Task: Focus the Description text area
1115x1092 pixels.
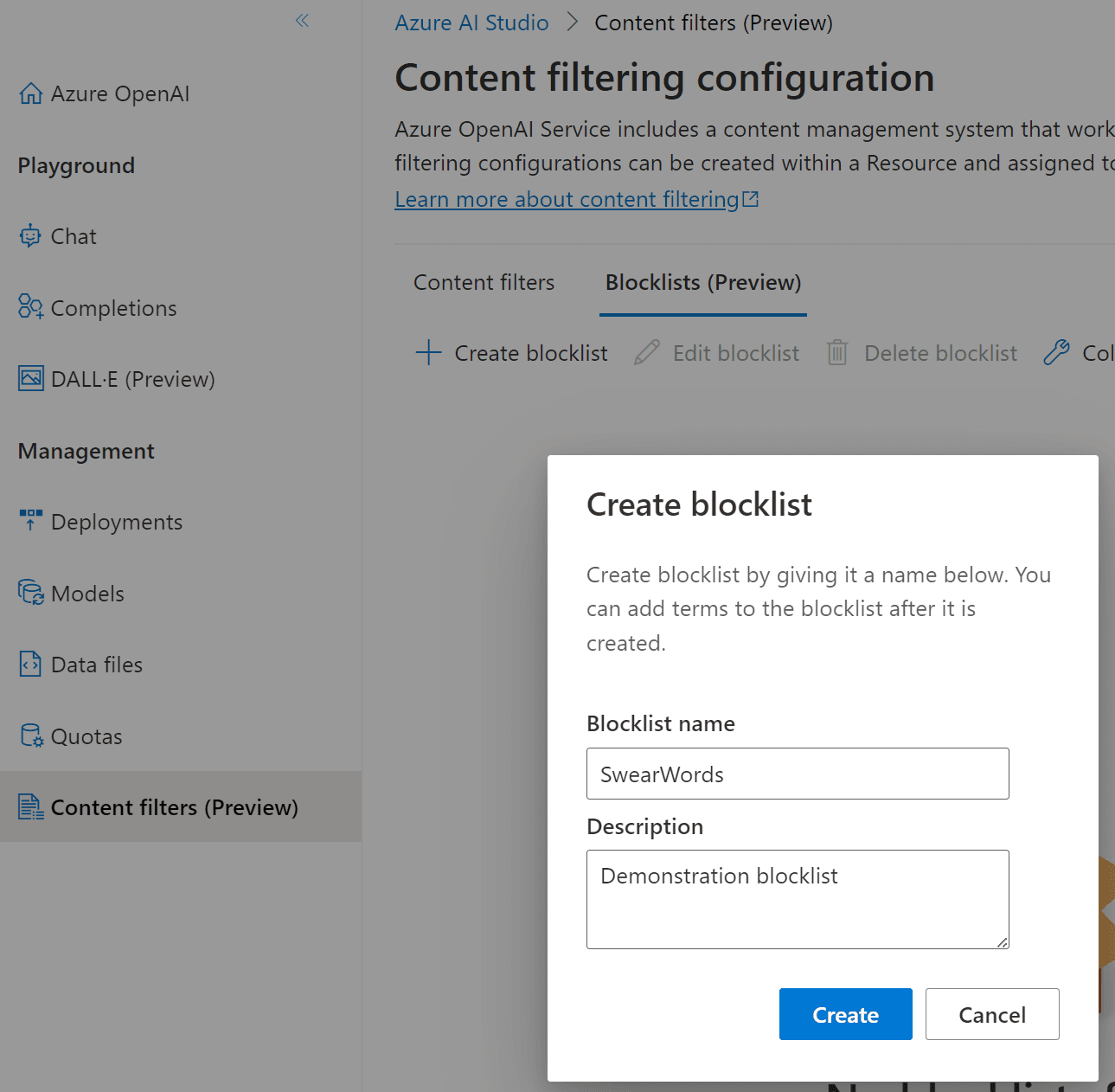Action: pos(798,899)
